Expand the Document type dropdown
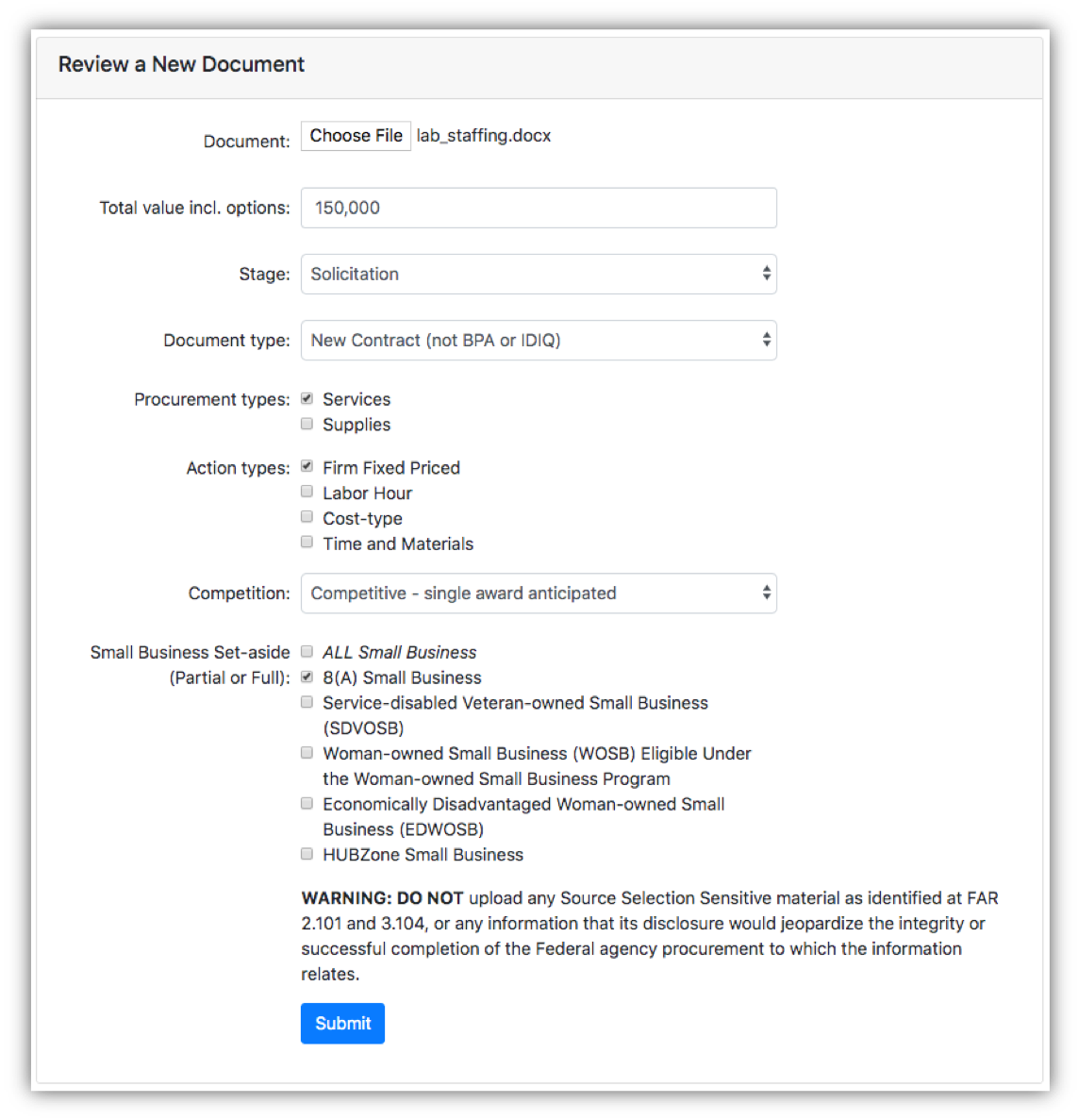The image size is (1078, 1120). (x=539, y=341)
